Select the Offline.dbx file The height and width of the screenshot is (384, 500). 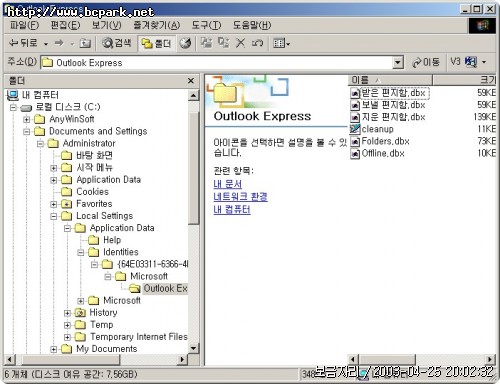pyautogui.click(x=383, y=153)
